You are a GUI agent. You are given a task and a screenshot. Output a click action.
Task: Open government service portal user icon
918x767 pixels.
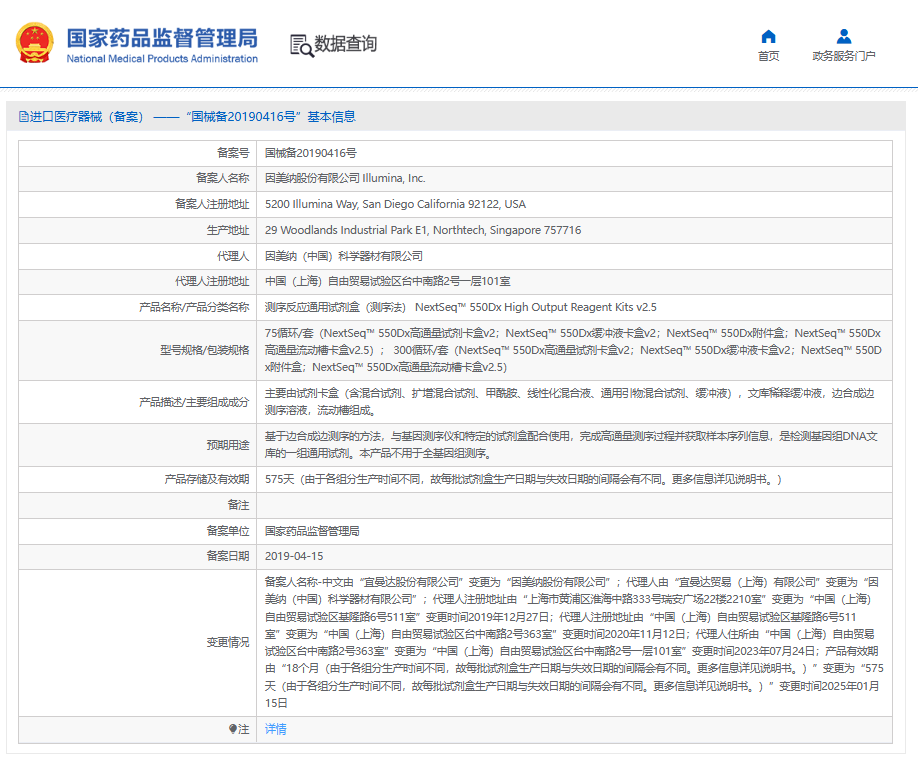pos(844,37)
